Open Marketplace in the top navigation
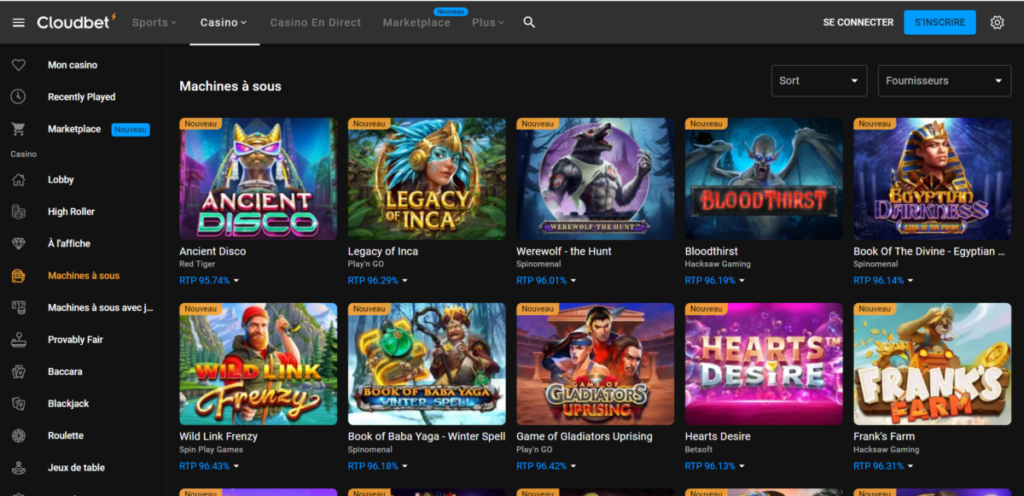The height and width of the screenshot is (496, 1024). (x=417, y=22)
